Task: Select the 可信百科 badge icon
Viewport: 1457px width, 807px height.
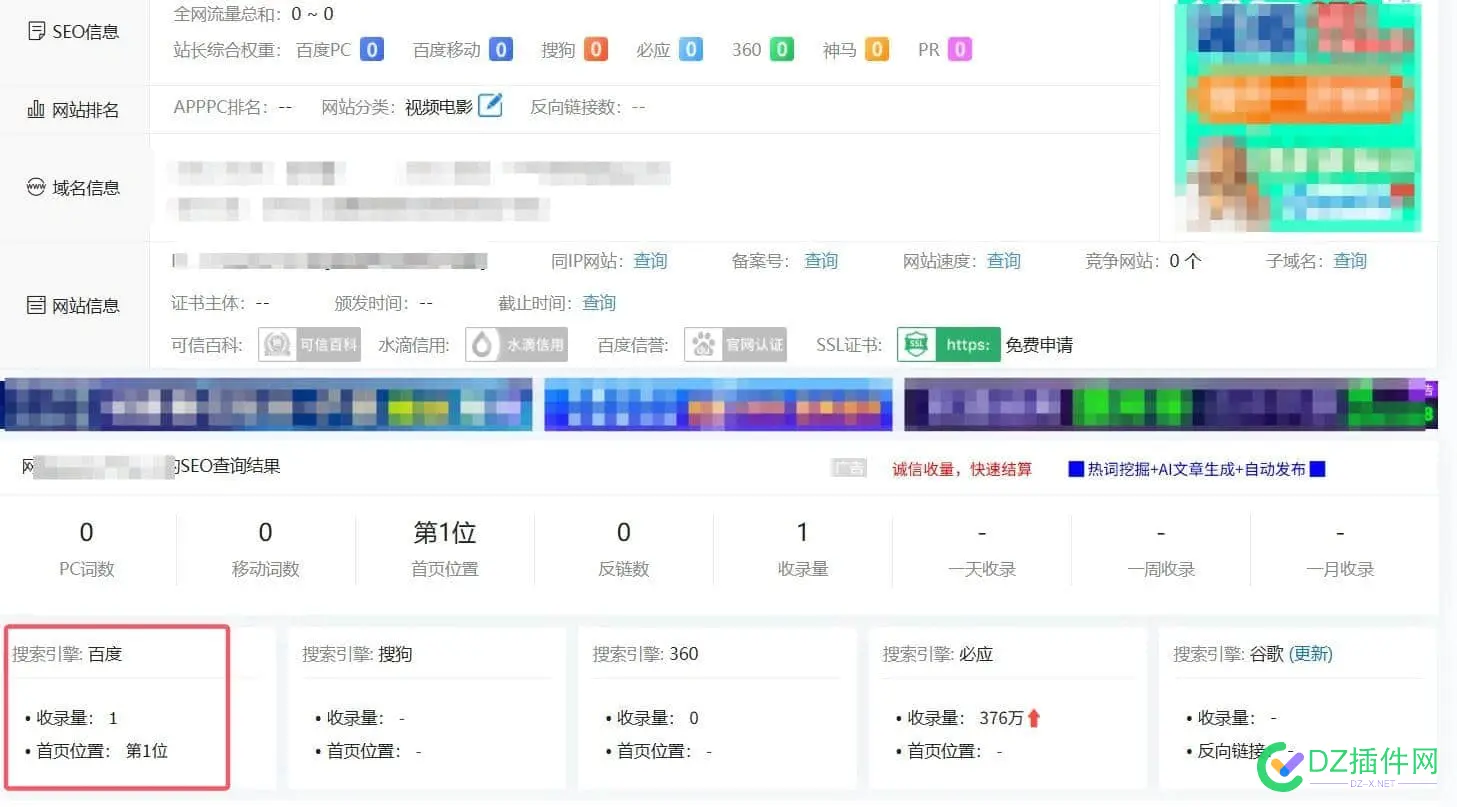Action: coord(309,344)
